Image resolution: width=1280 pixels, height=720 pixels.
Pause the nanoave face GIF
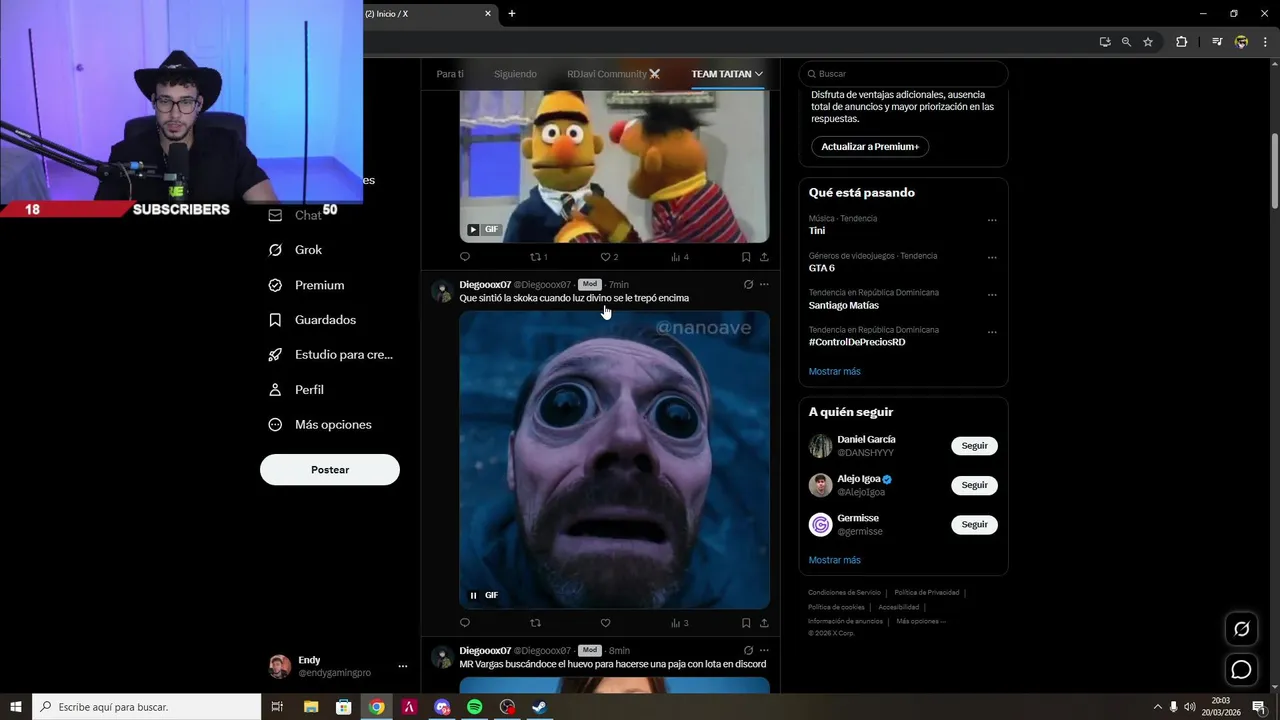coord(473,595)
